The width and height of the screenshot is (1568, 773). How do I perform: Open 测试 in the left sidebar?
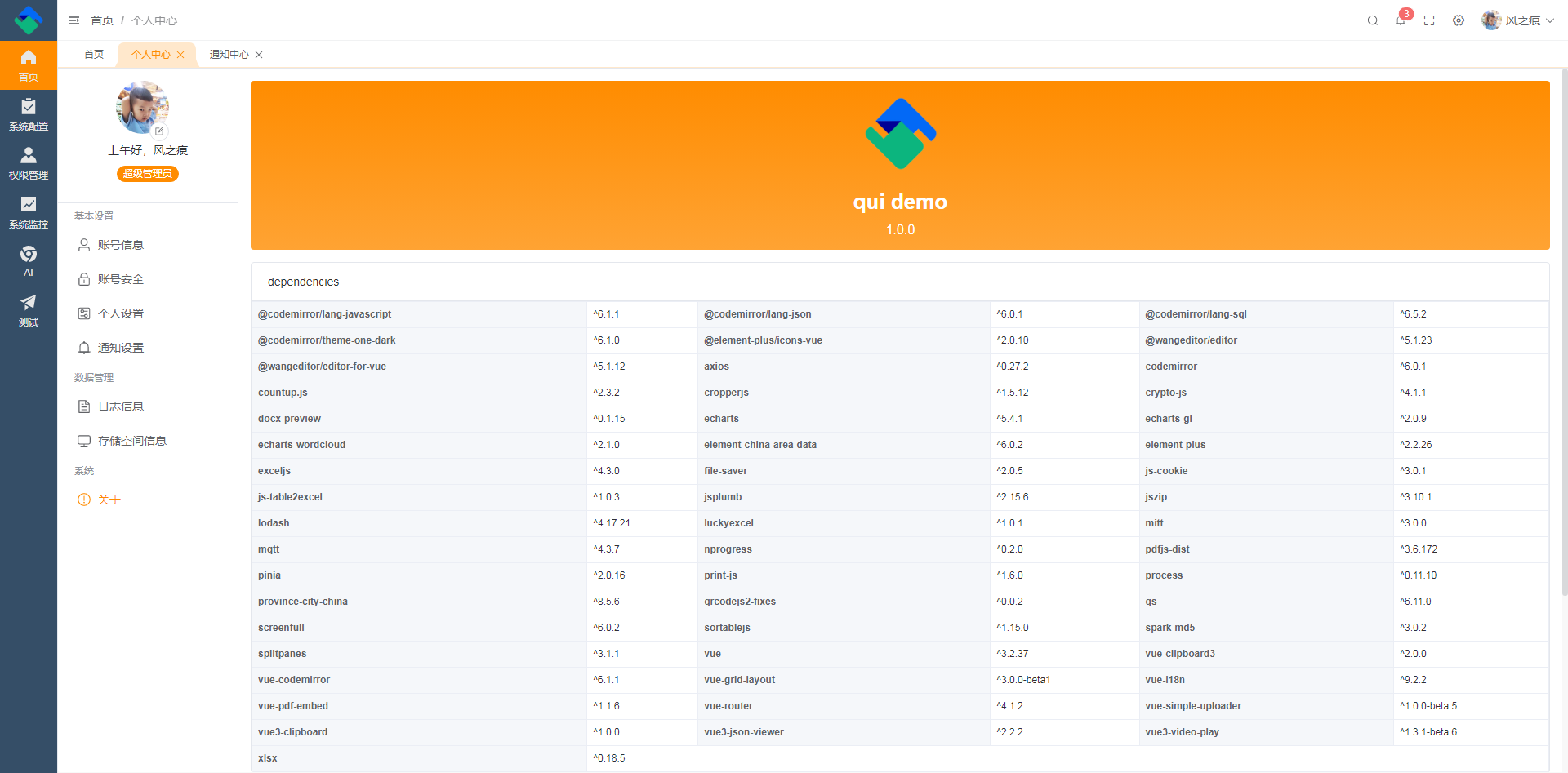(x=29, y=310)
